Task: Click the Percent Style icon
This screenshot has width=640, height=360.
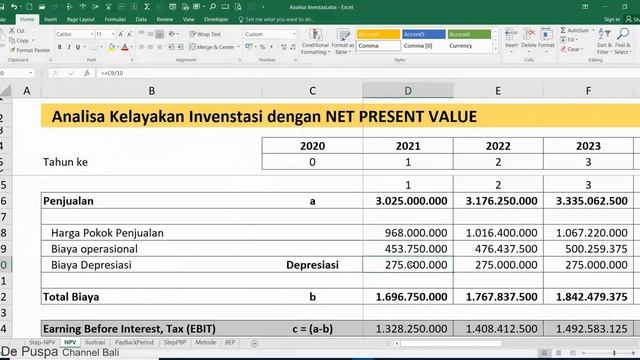Action: click(x=262, y=47)
